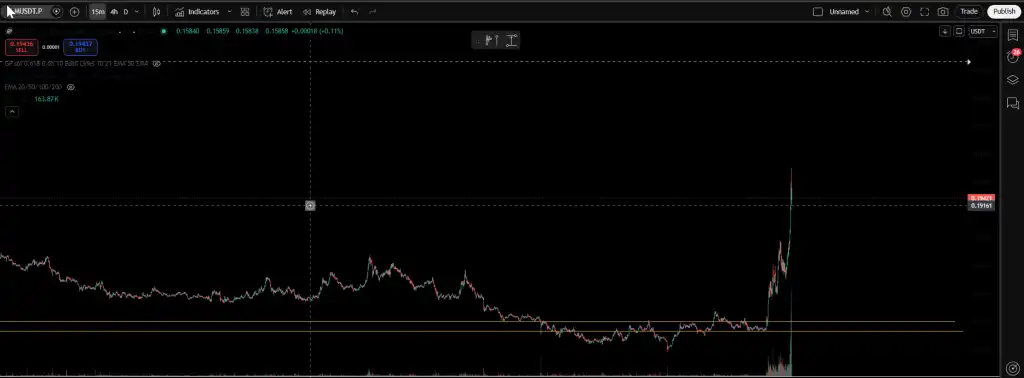Select the bars pattern tool in floating toolbar
Screen dimensions: 1024x378
pyautogui.click(x=492, y=40)
